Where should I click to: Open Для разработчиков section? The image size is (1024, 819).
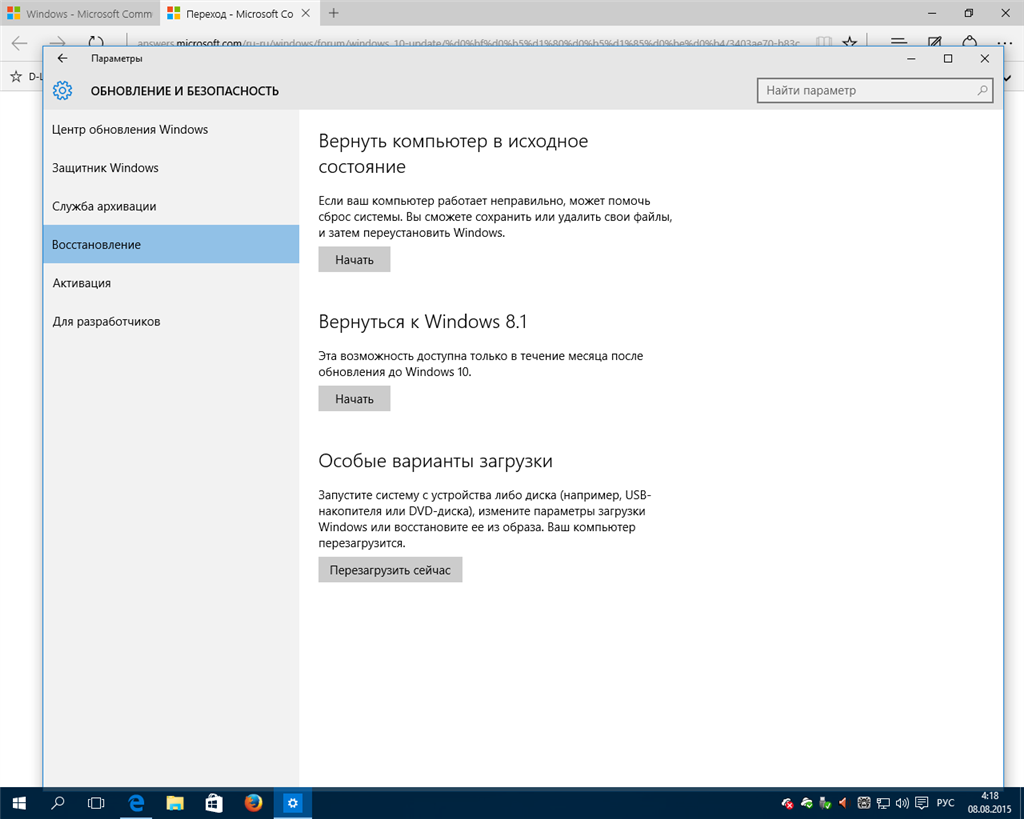click(171, 321)
